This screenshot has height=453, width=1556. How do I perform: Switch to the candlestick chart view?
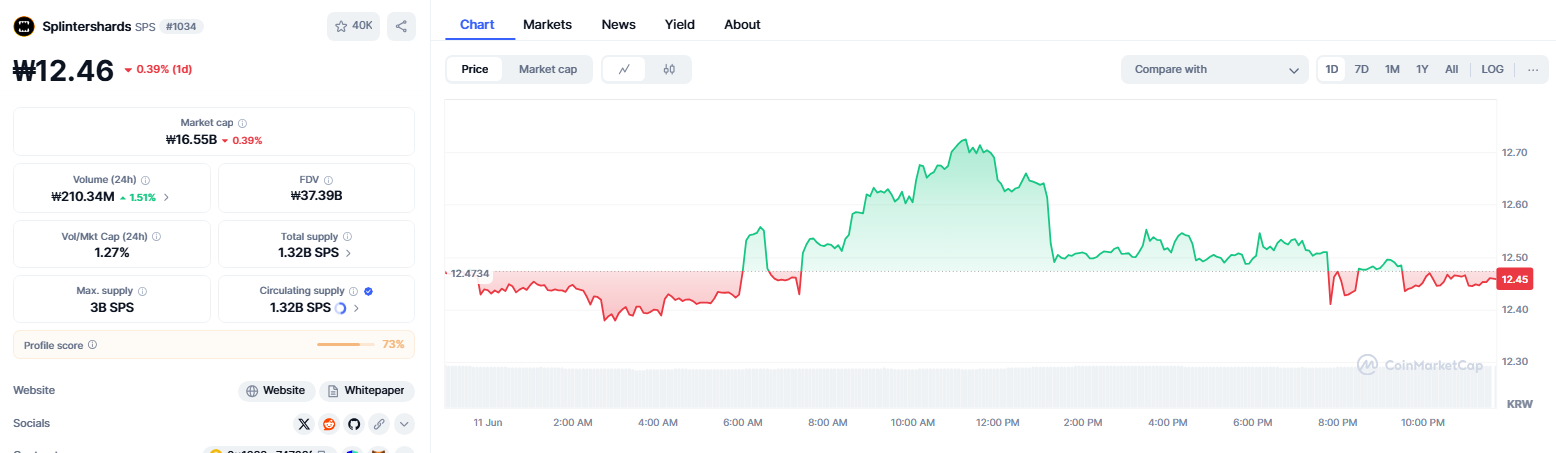669,69
